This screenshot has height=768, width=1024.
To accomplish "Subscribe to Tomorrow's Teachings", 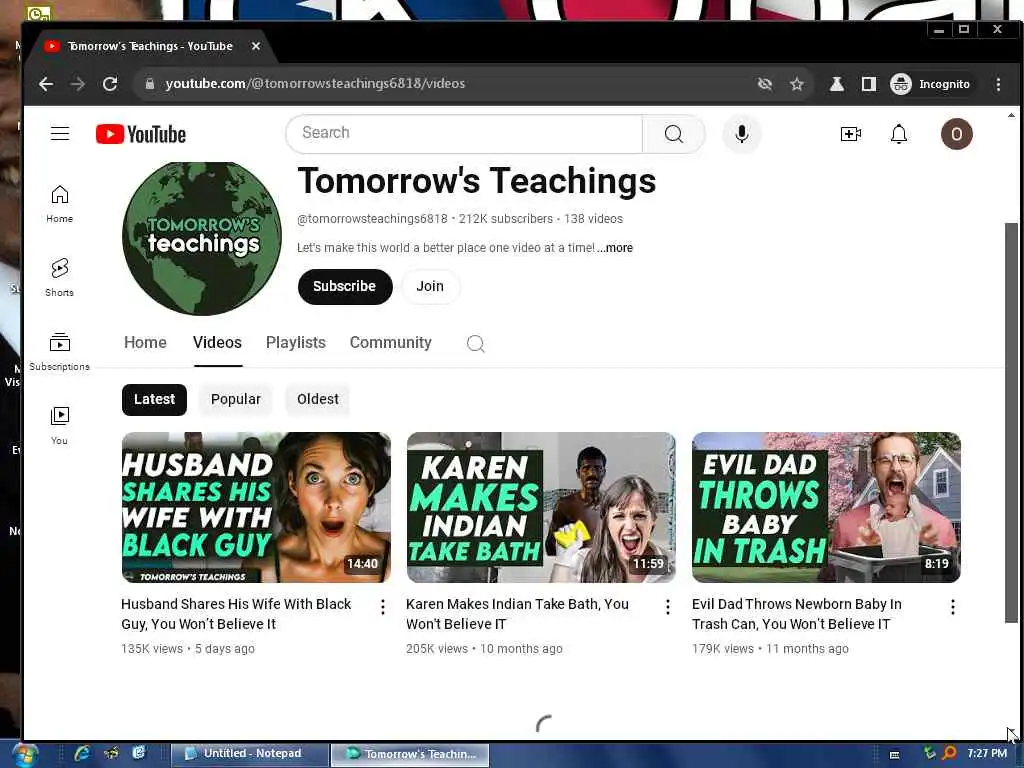I will [345, 286].
